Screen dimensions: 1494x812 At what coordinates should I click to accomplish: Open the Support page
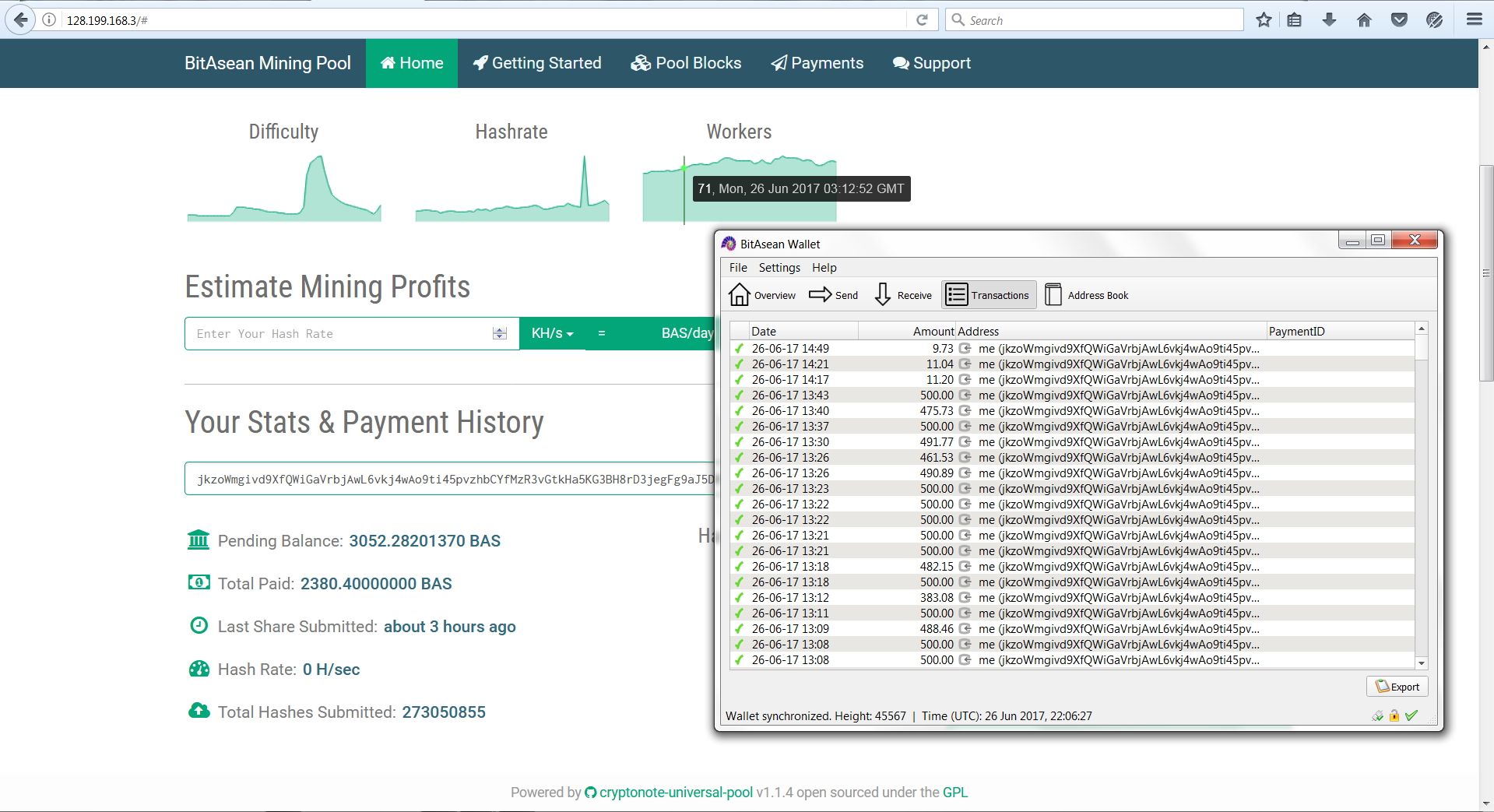[x=932, y=63]
